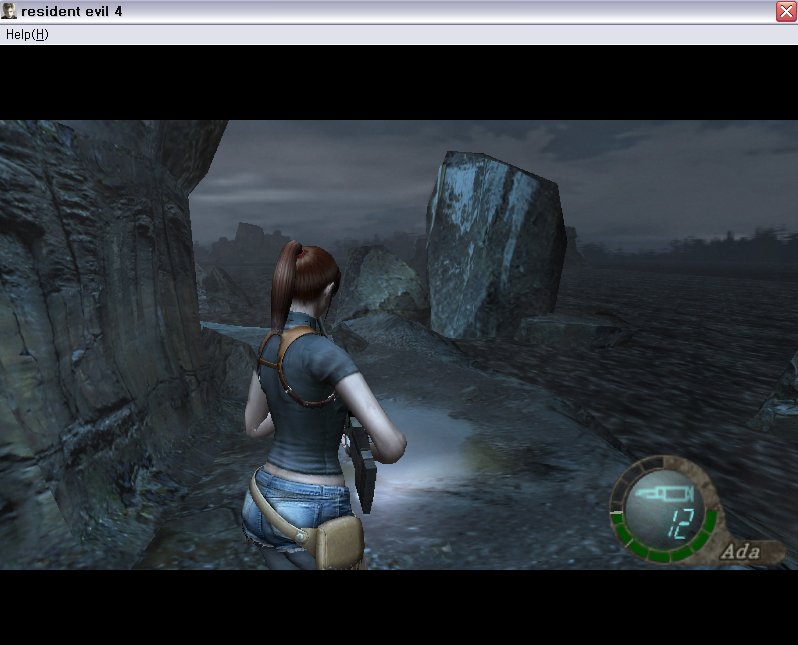Click the green health ring gauge

(663, 536)
